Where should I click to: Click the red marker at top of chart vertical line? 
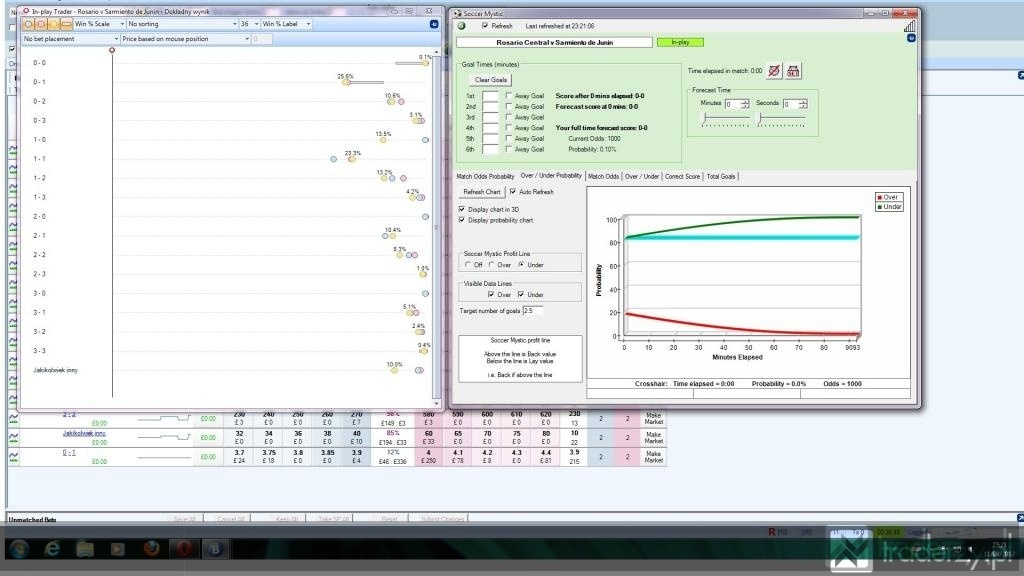(x=112, y=50)
